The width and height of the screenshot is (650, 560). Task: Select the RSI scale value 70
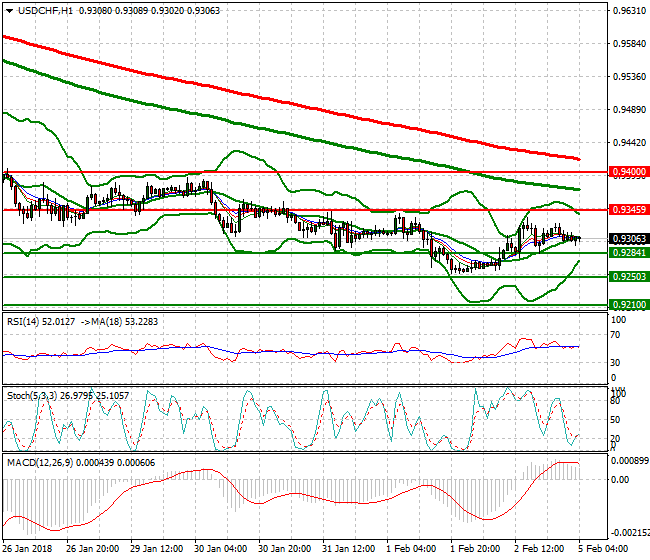(616, 335)
